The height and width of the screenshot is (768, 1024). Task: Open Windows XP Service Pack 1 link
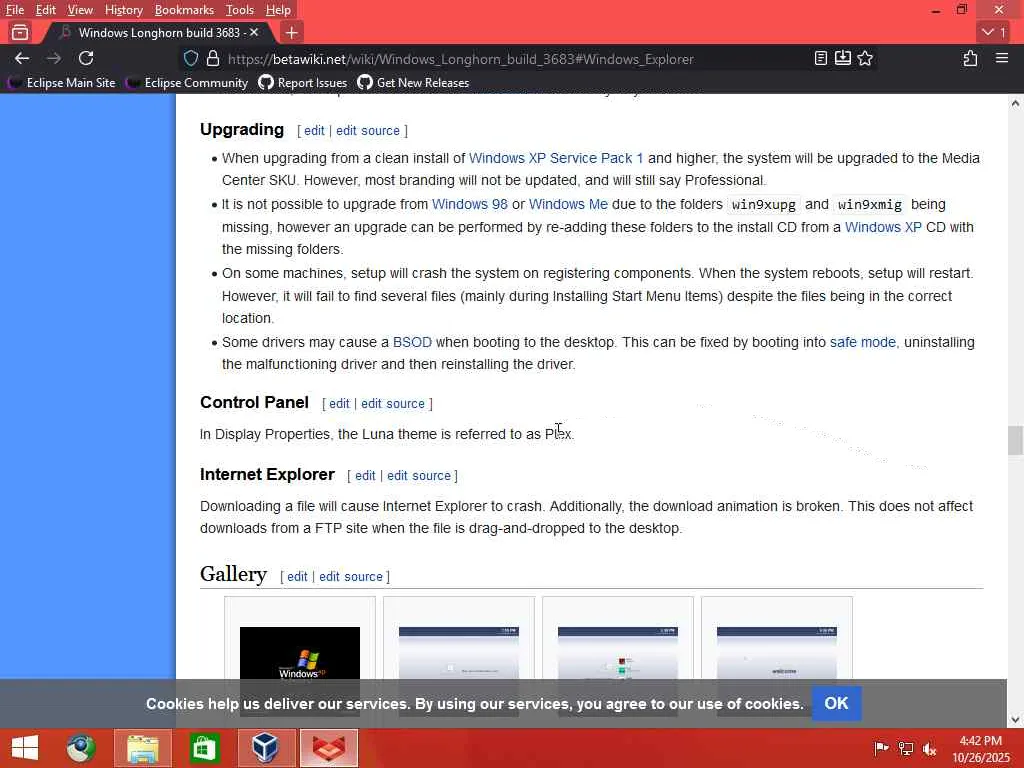coord(556,158)
